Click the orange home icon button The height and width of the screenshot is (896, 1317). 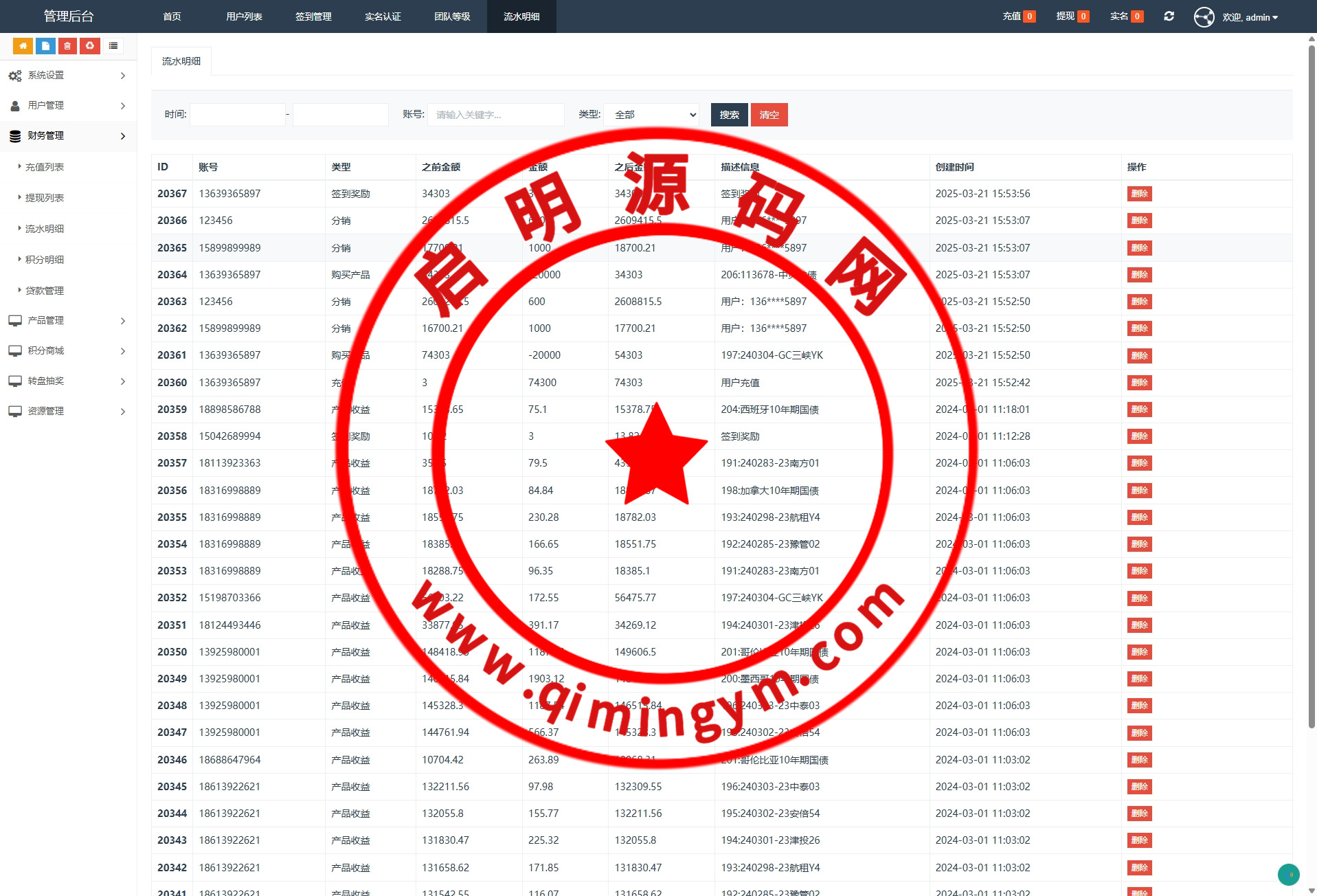pos(23,46)
